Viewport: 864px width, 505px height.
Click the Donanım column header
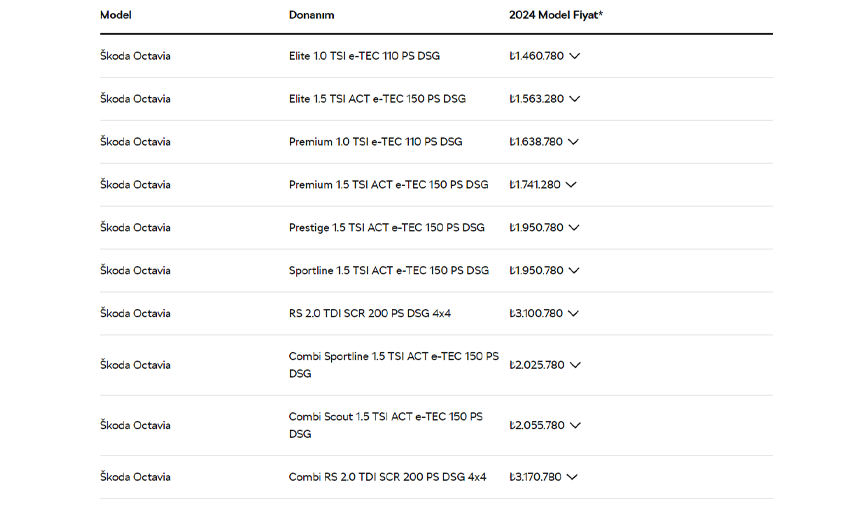click(311, 15)
